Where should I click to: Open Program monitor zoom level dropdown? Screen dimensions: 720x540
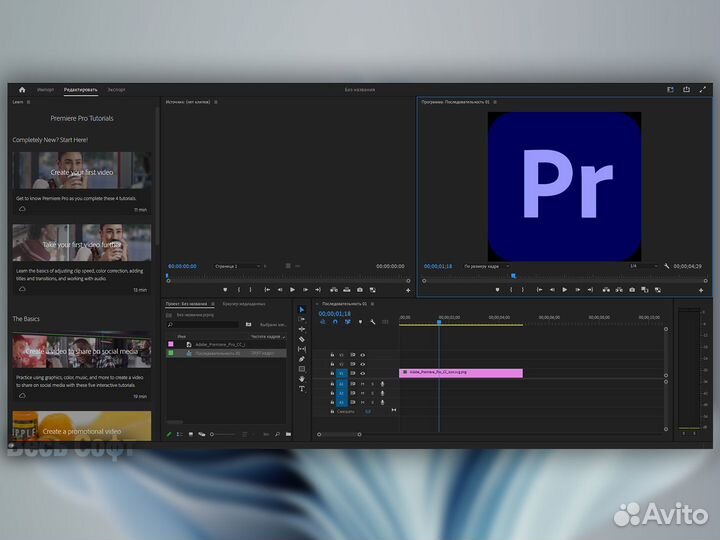coord(486,266)
